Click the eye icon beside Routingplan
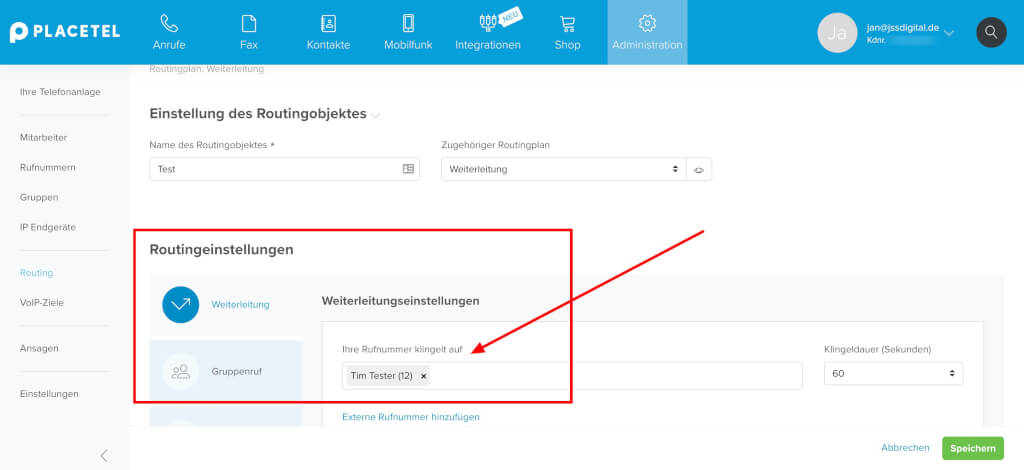 click(x=699, y=170)
